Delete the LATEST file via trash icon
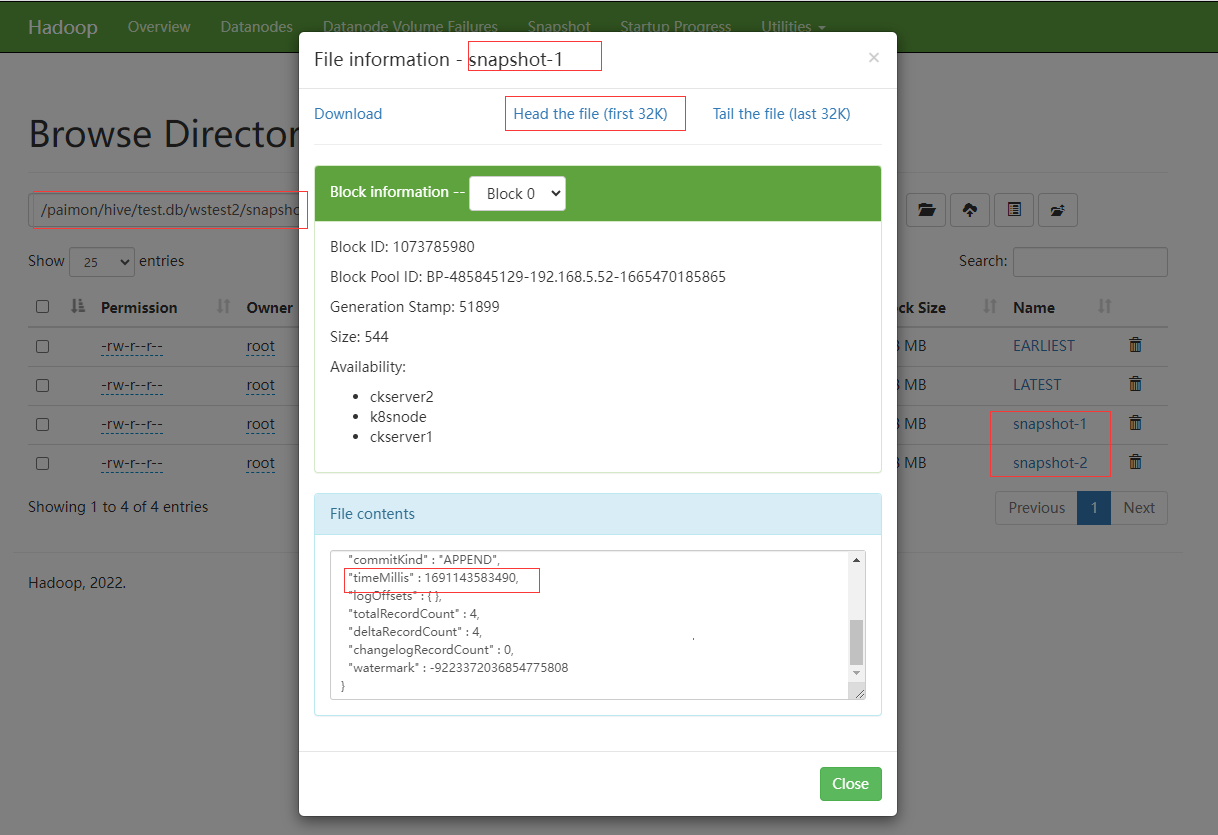This screenshot has height=835, width=1218. pos(1135,384)
